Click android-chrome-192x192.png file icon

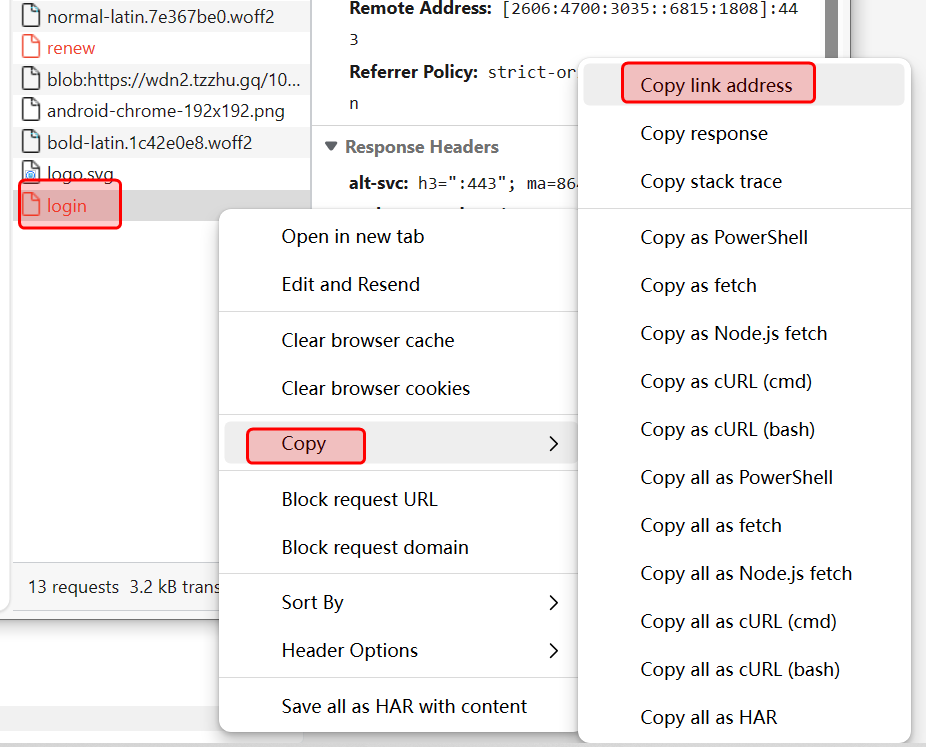coord(30,111)
